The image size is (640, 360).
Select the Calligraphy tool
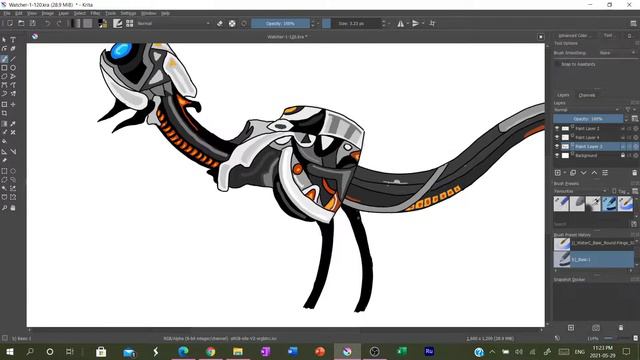click(x=13, y=48)
